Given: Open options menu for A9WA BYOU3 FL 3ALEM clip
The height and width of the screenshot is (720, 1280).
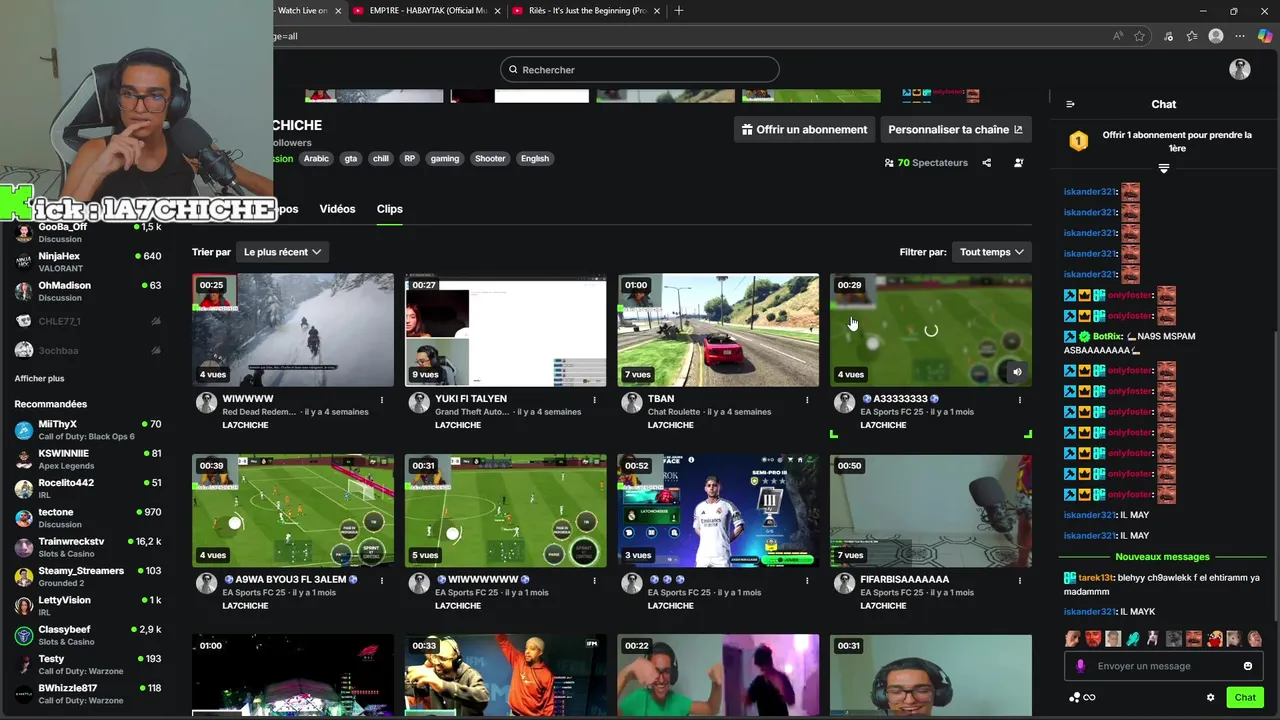Looking at the screenshot, I should point(381,580).
